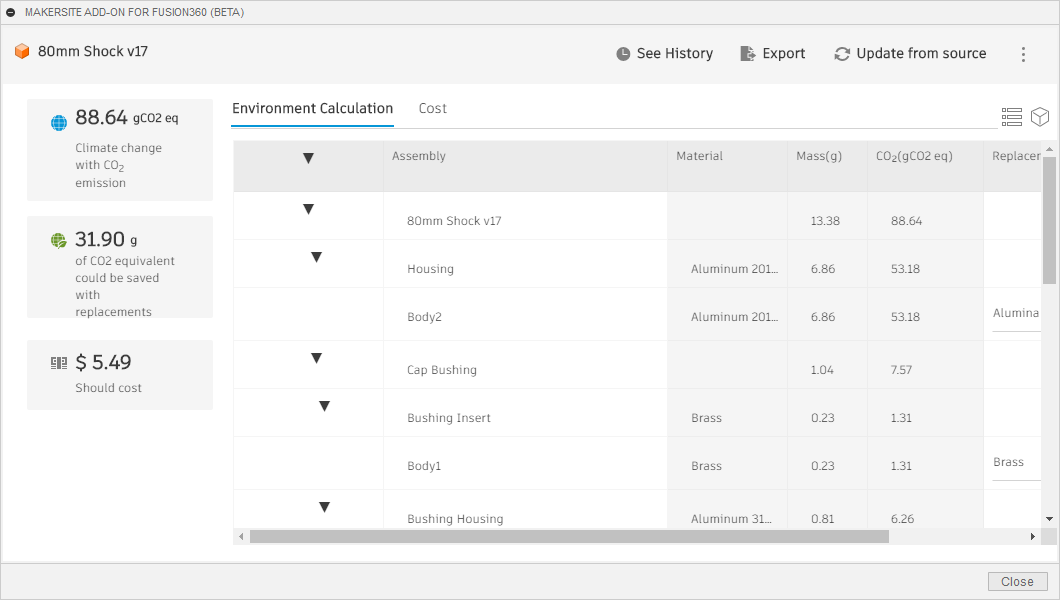Collapse the Housing assembly row
1060x600 pixels.
pos(316,257)
